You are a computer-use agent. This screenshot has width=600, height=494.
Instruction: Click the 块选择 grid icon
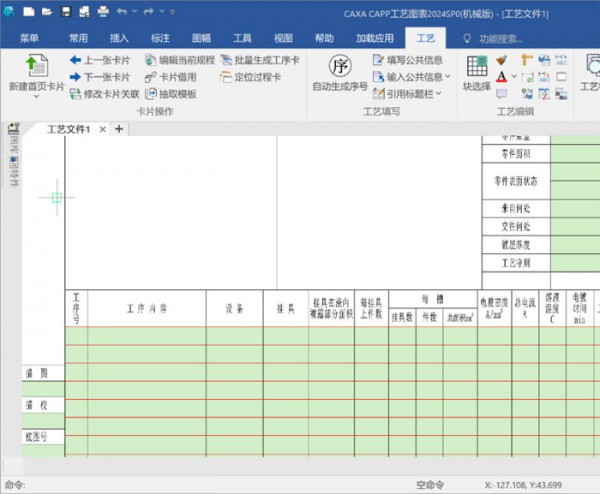click(477, 66)
